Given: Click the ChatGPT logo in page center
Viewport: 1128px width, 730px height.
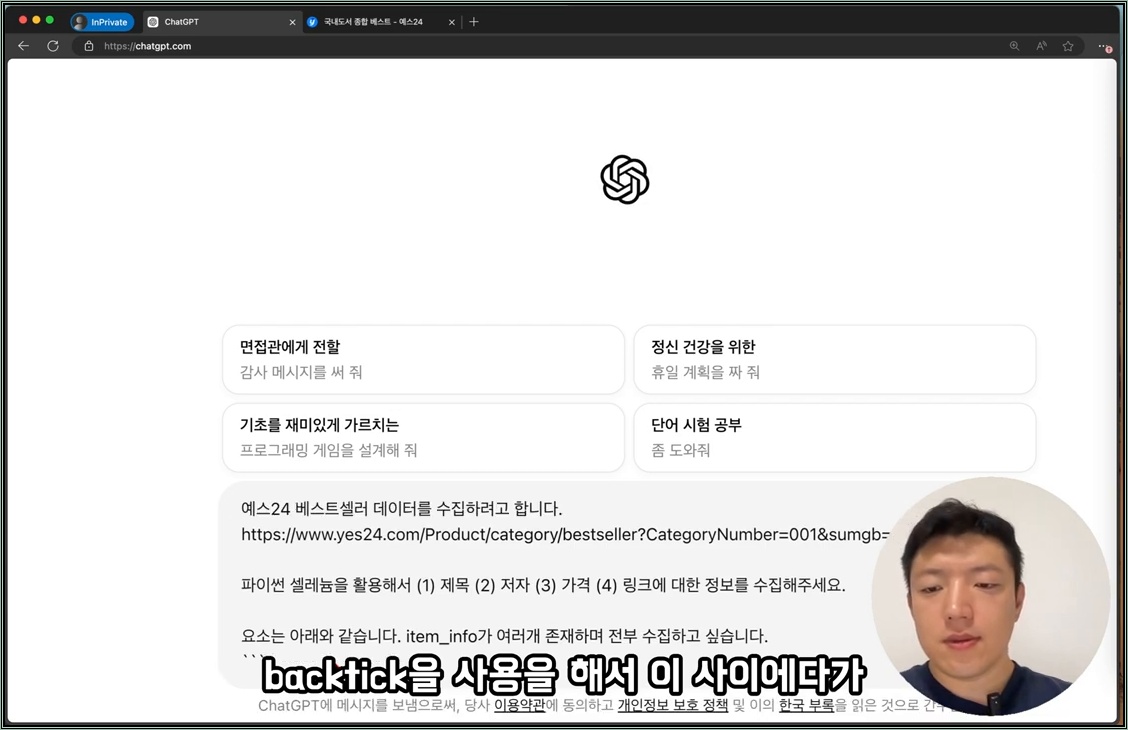Looking at the screenshot, I should pos(624,180).
